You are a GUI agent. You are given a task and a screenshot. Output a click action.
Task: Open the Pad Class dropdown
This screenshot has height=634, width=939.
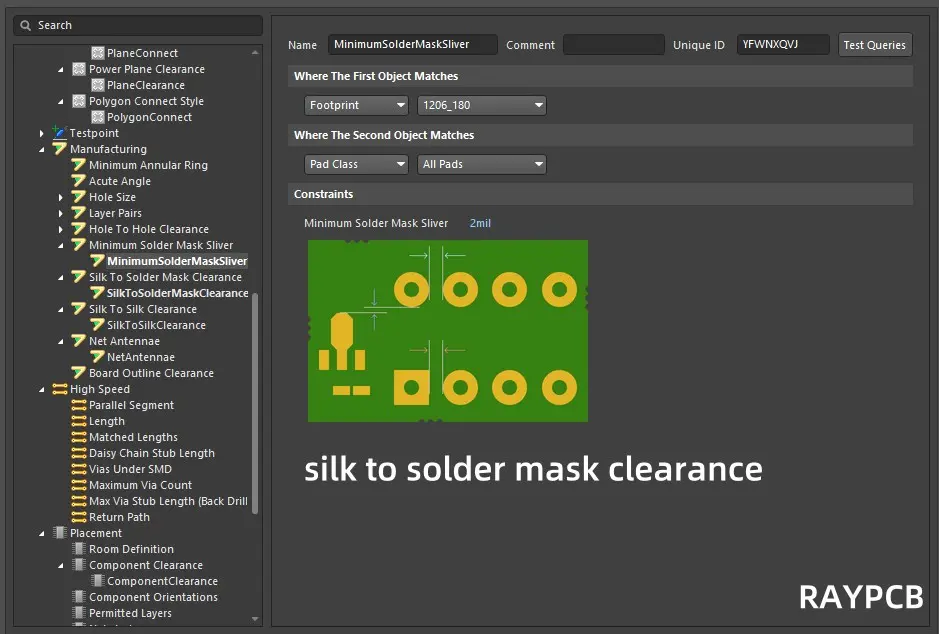coord(356,164)
